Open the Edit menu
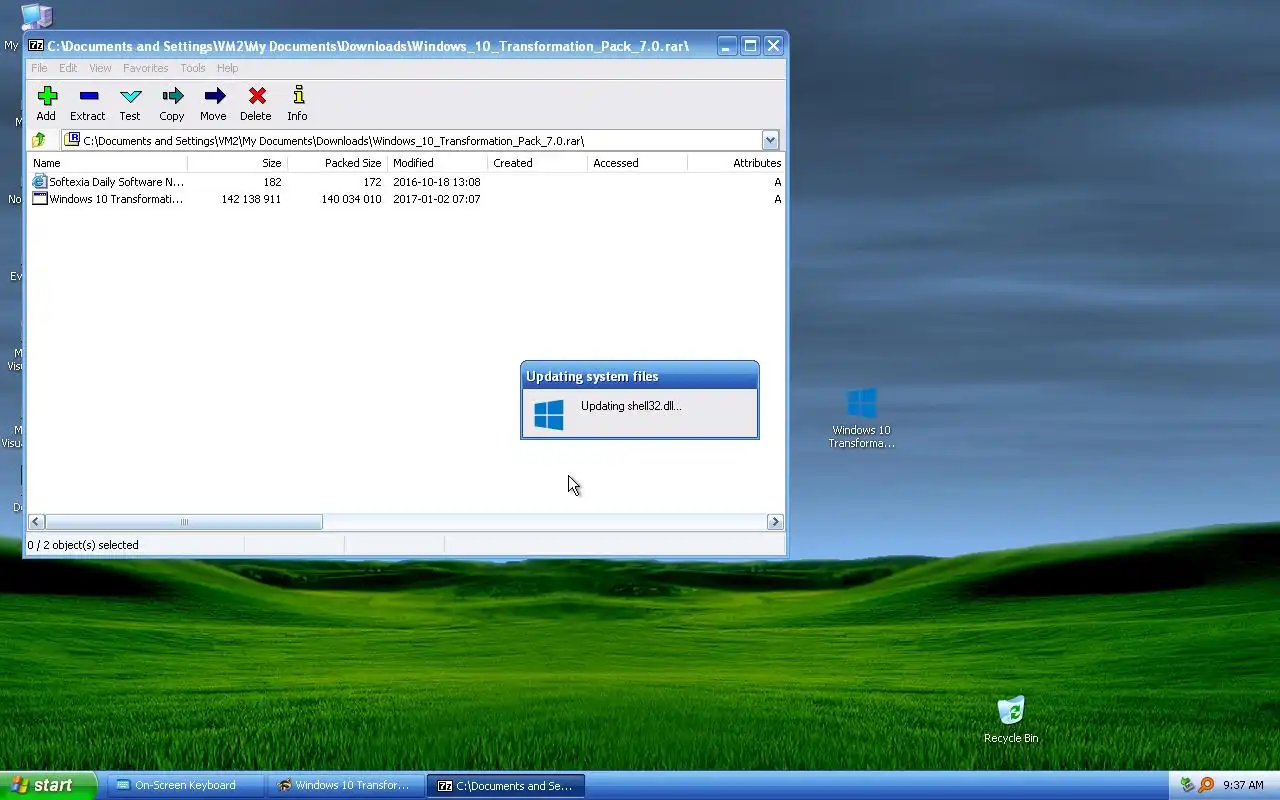The image size is (1280, 800). 68,68
